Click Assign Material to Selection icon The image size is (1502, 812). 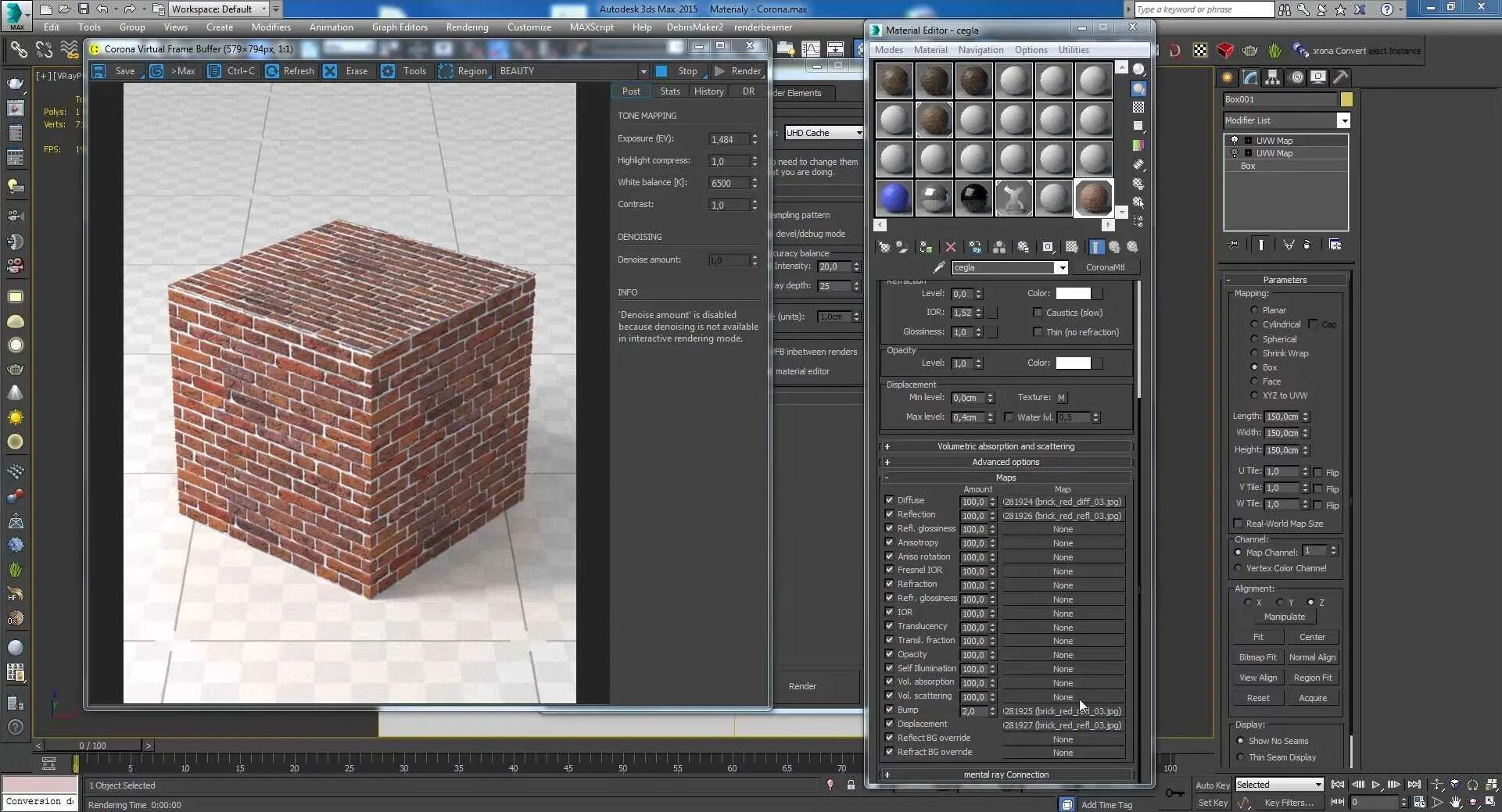tap(926, 247)
